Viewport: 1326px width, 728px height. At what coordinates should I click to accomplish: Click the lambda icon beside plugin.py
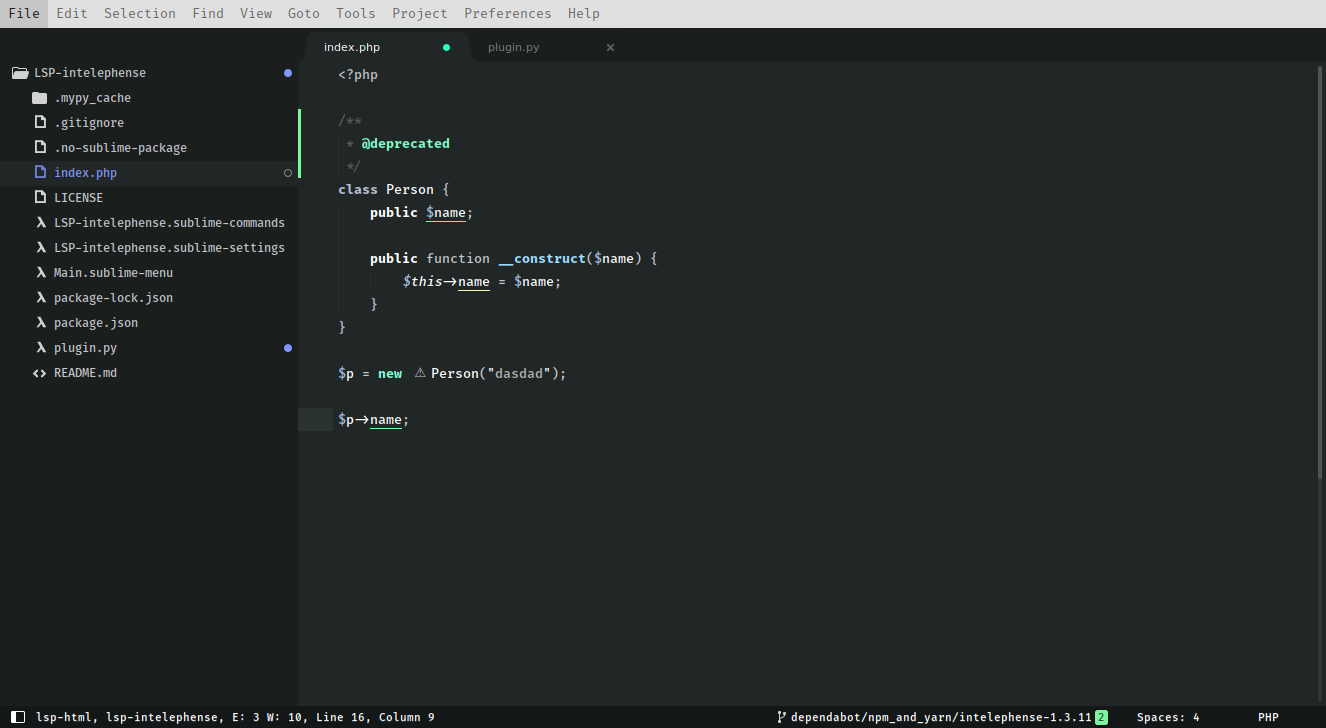(41, 348)
